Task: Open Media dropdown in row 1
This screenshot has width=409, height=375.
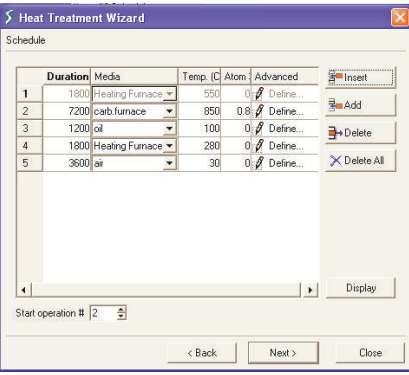Action: (170, 94)
